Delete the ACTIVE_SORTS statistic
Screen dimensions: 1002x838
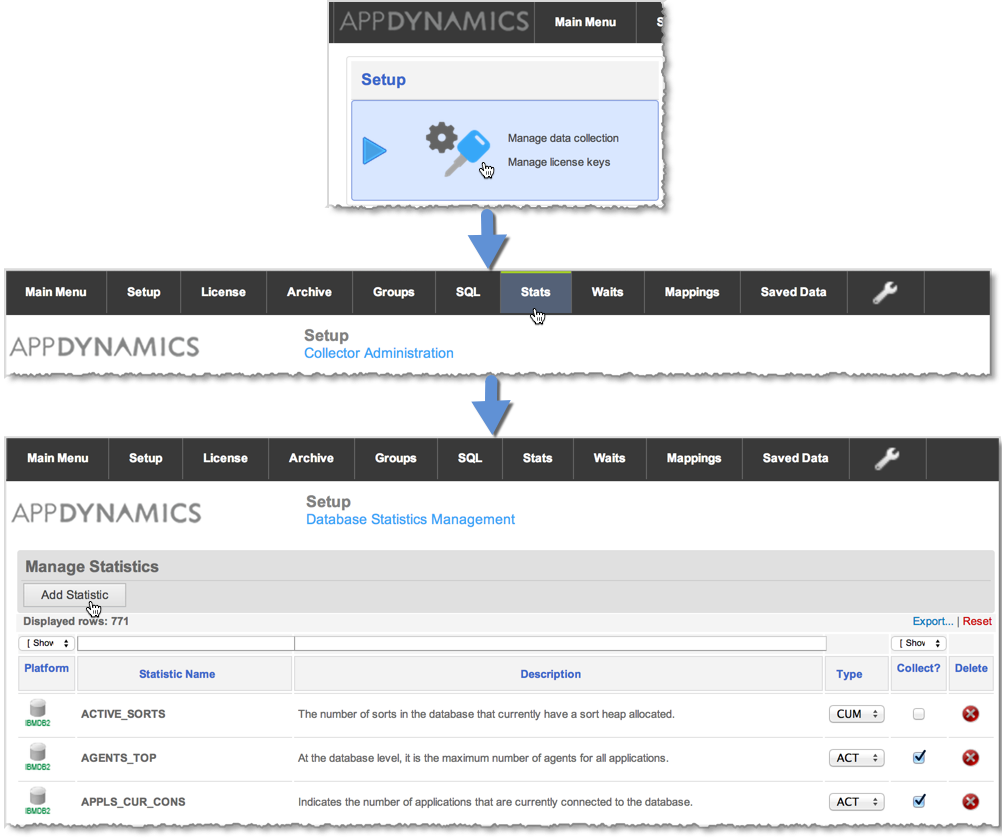(x=970, y=714)
